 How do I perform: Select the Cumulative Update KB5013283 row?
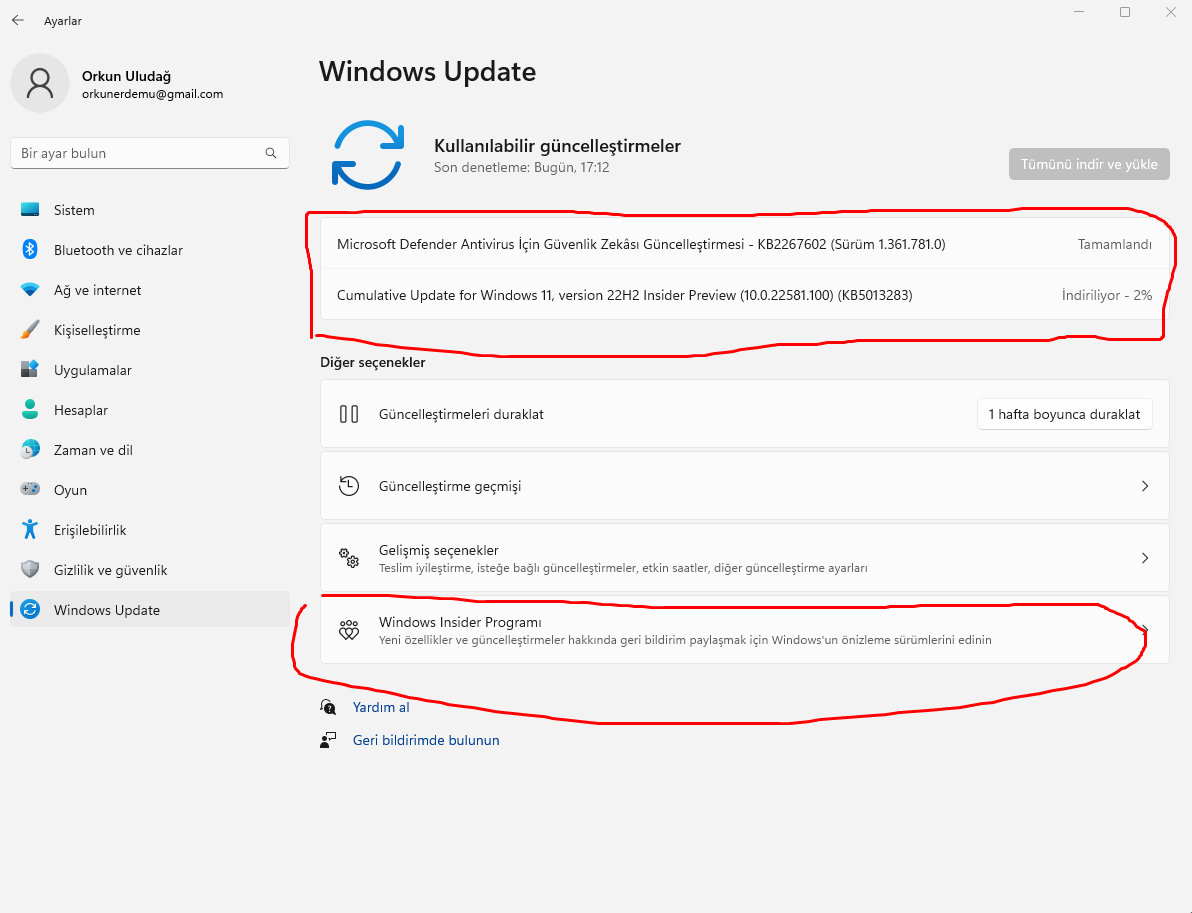click(x=744, y=295)
